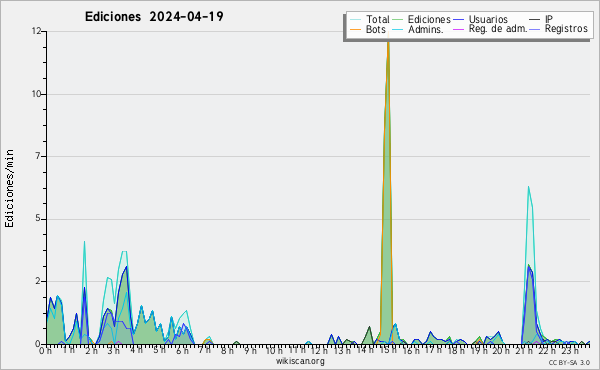
Task: Click the 10 y-axis value
Action: click(36, 94)
